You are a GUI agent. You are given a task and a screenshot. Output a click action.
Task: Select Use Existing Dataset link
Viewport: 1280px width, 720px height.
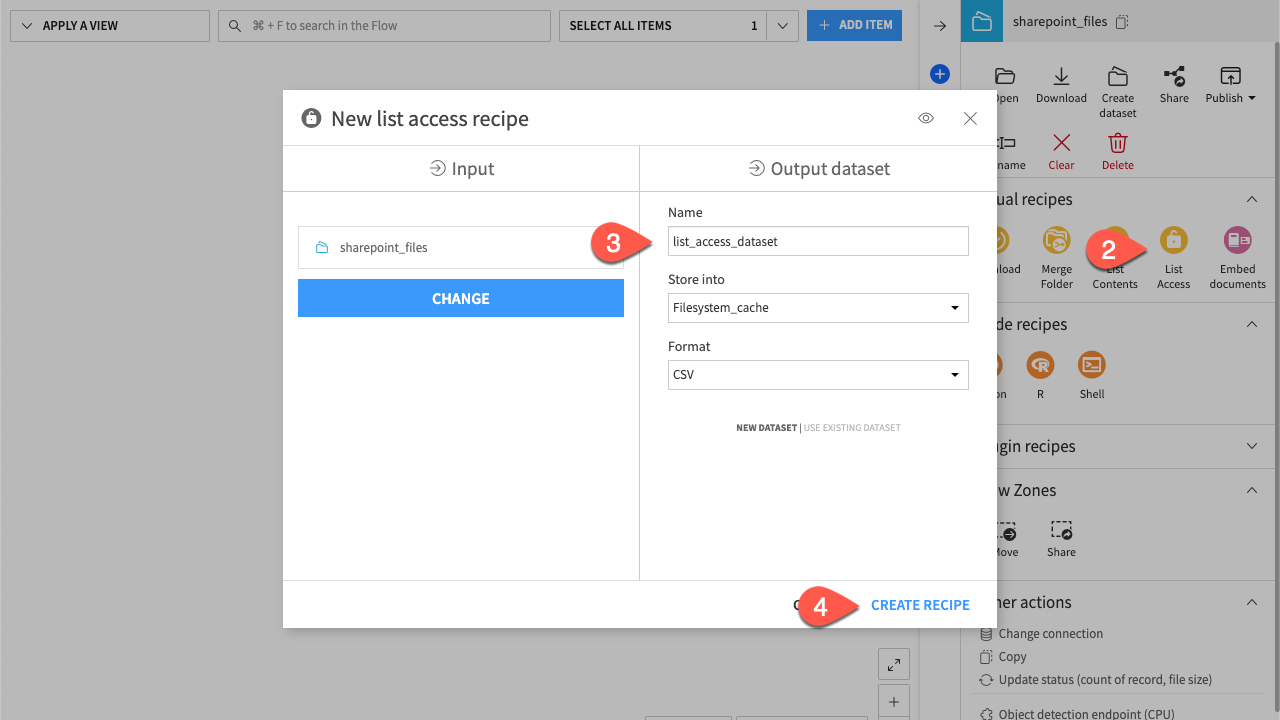851,427
